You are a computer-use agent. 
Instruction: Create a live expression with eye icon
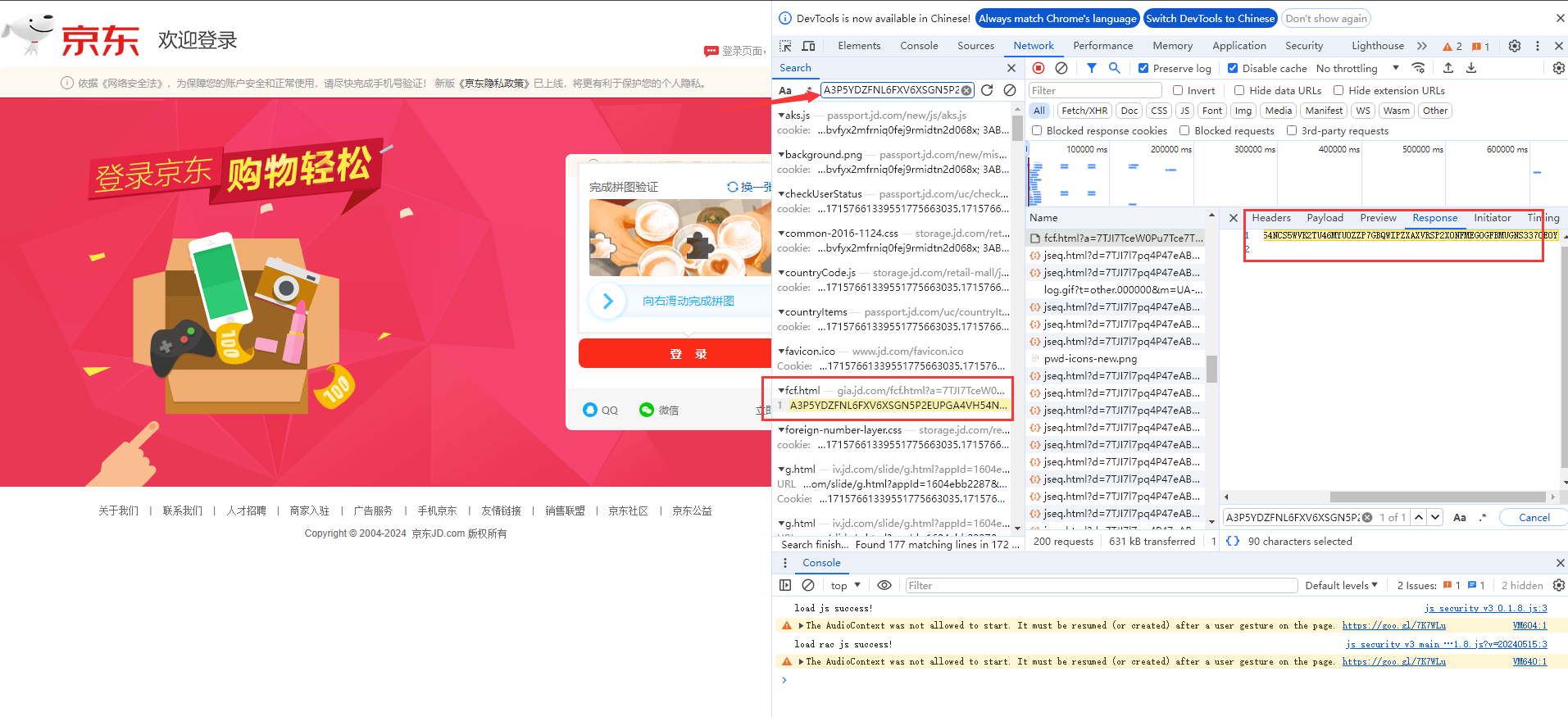tap(884, 585)
